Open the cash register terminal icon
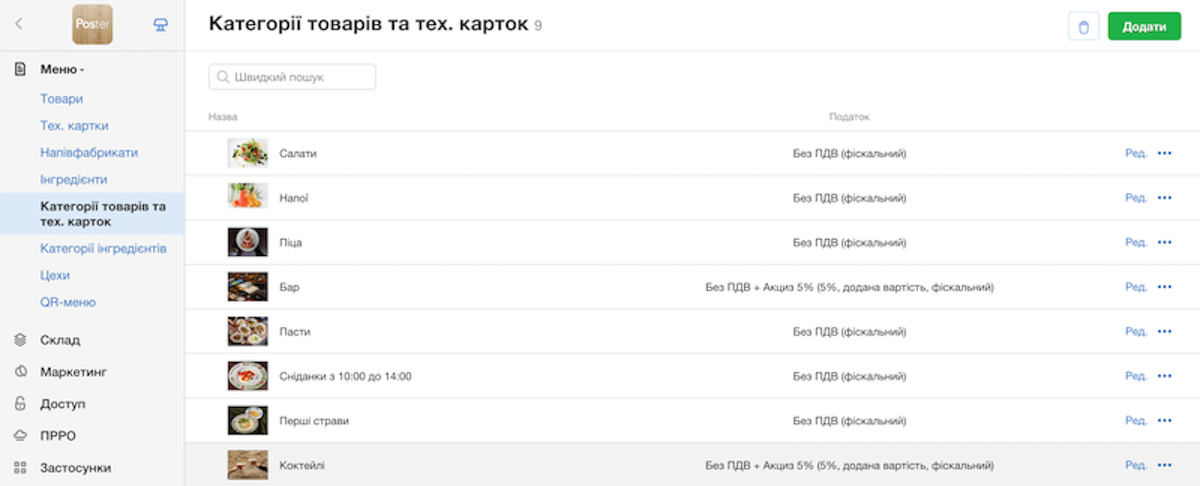Viewport: 1200px width, 486px height. tap(160, 25)
